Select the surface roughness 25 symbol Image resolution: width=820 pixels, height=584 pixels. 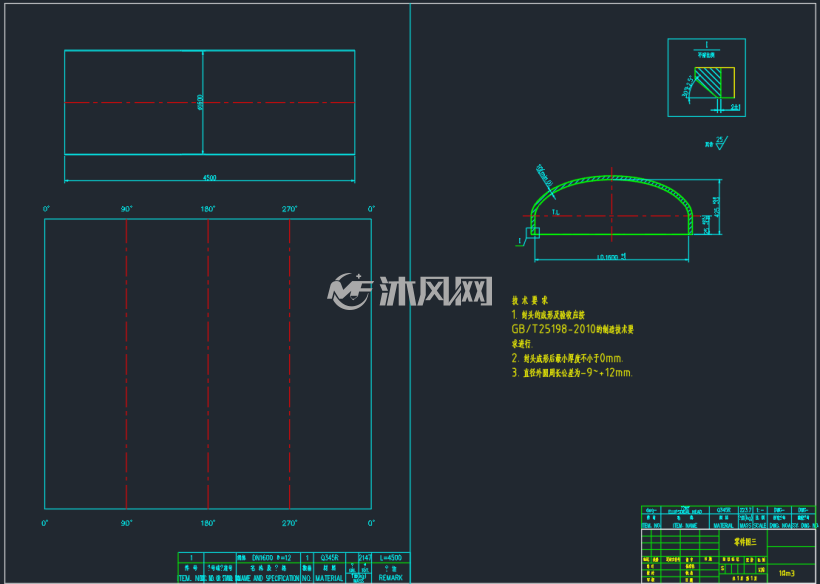[722, 142]
